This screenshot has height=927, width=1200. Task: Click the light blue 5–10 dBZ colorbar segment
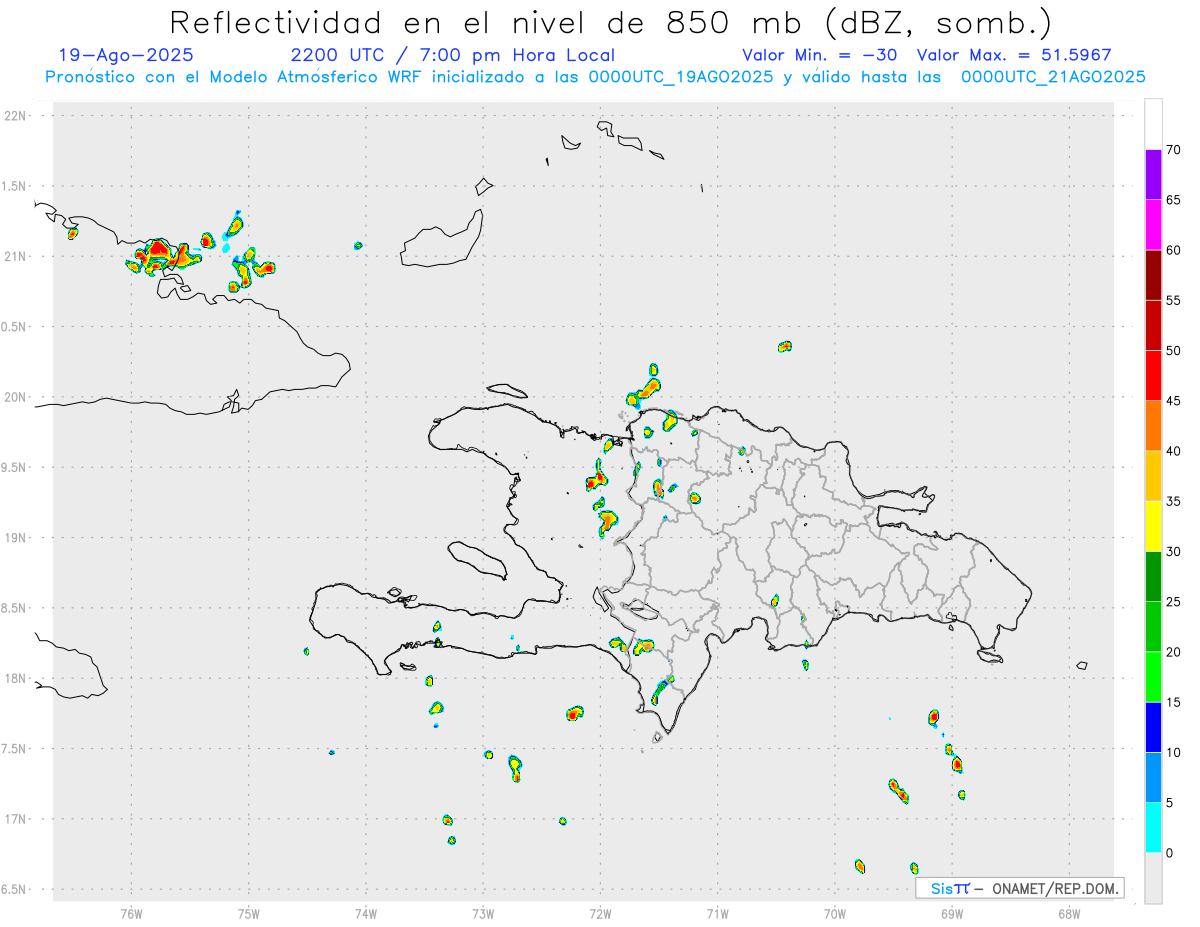coord(1153,778)
